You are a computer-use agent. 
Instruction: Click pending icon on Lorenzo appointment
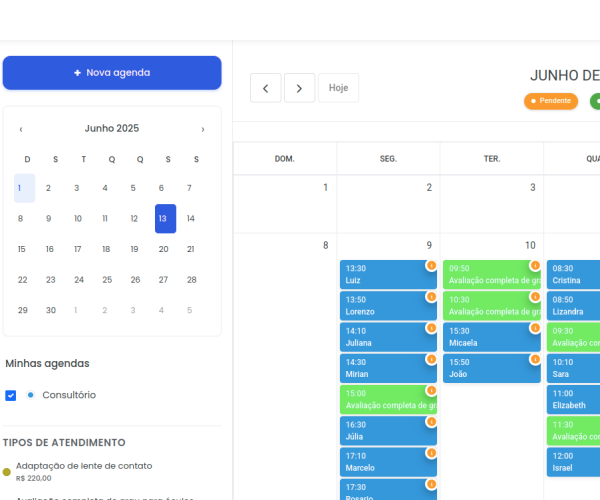click(431, 296)
